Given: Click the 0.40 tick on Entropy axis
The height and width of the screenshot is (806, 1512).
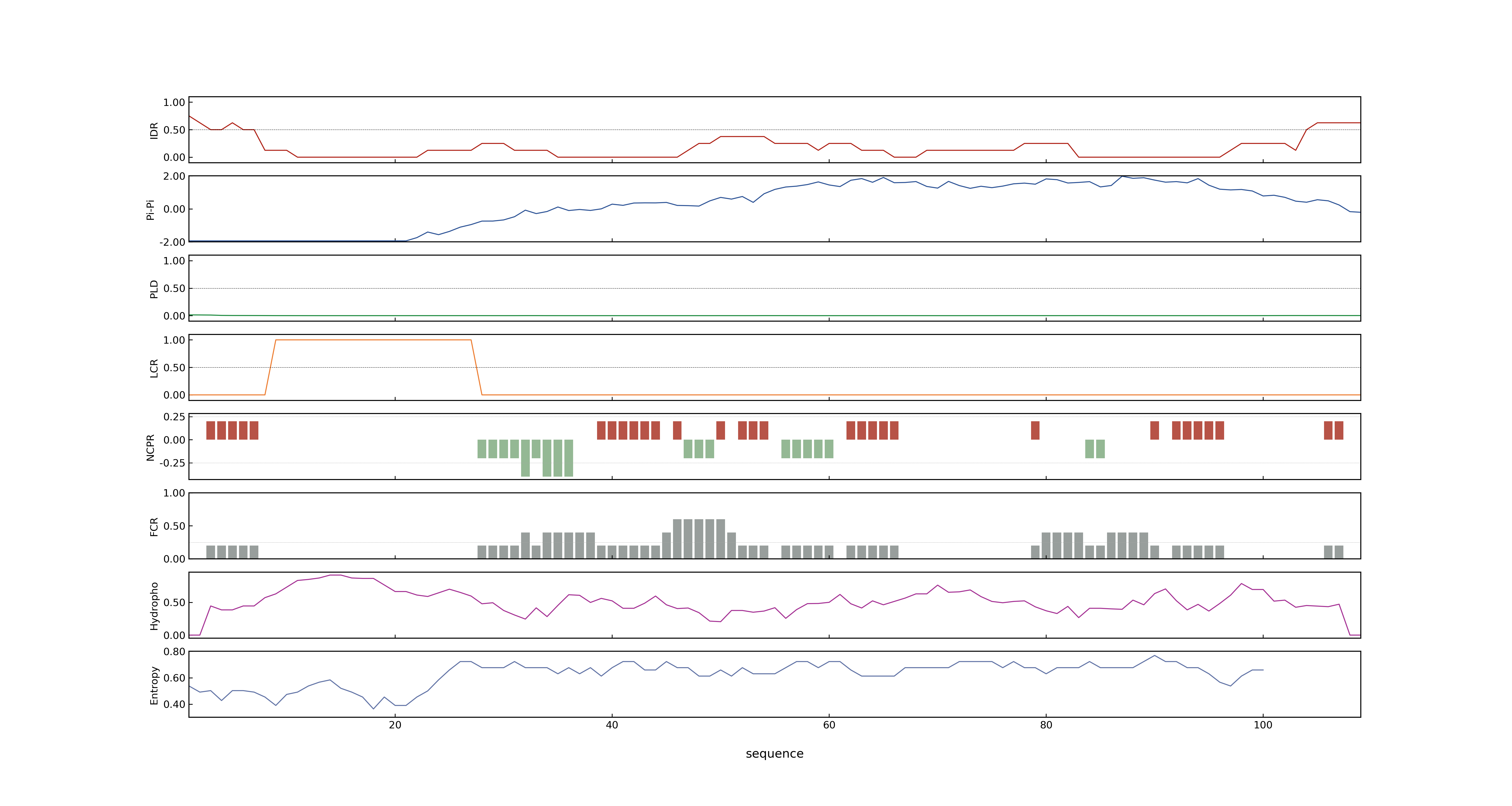Looking at the screenshot, I should (x=174, y=704).
